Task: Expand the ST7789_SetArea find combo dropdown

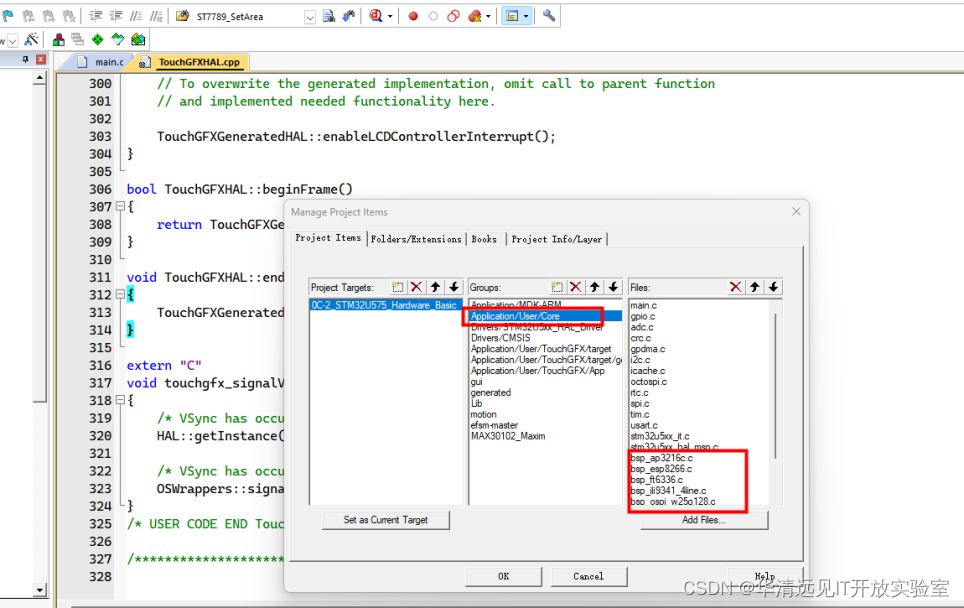Action: pyautogui.click(x=310, y=17)
